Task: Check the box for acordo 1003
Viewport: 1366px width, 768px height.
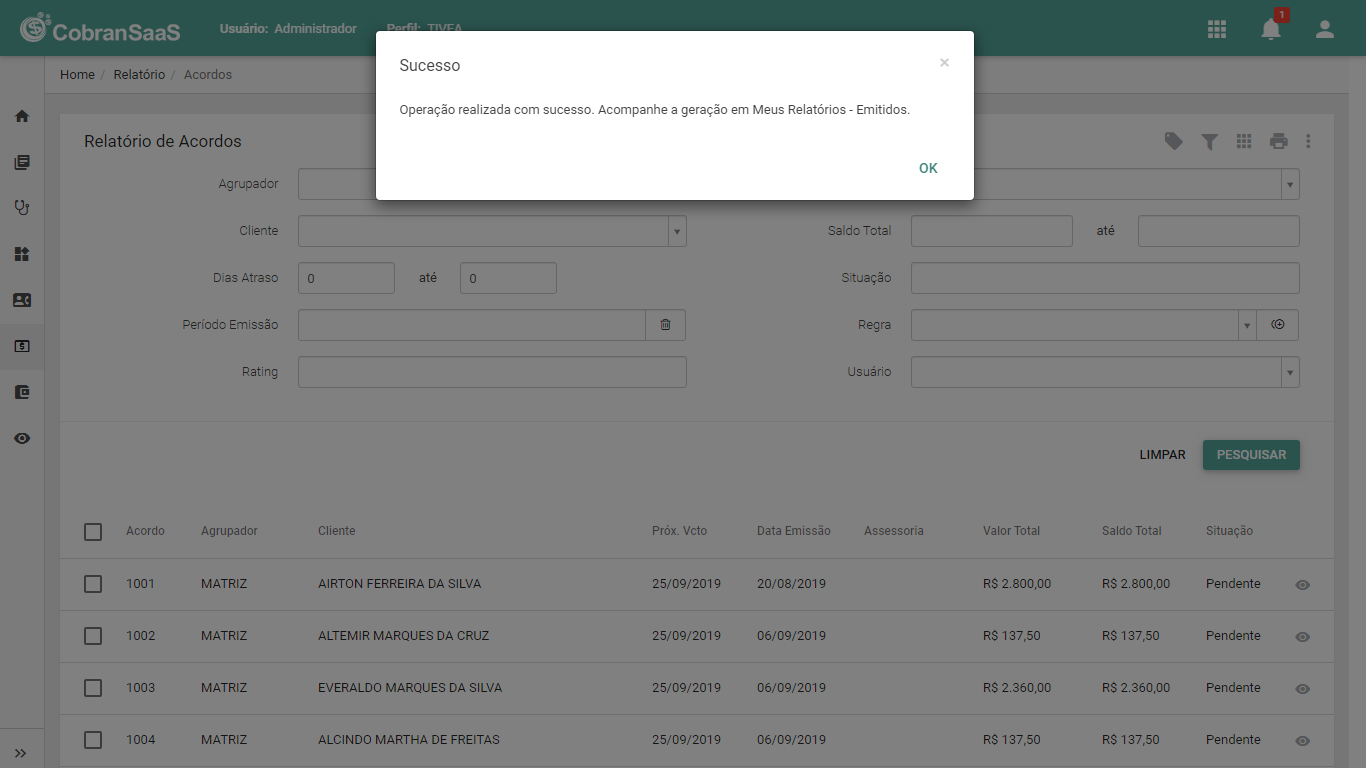Action: pos(93,688)
